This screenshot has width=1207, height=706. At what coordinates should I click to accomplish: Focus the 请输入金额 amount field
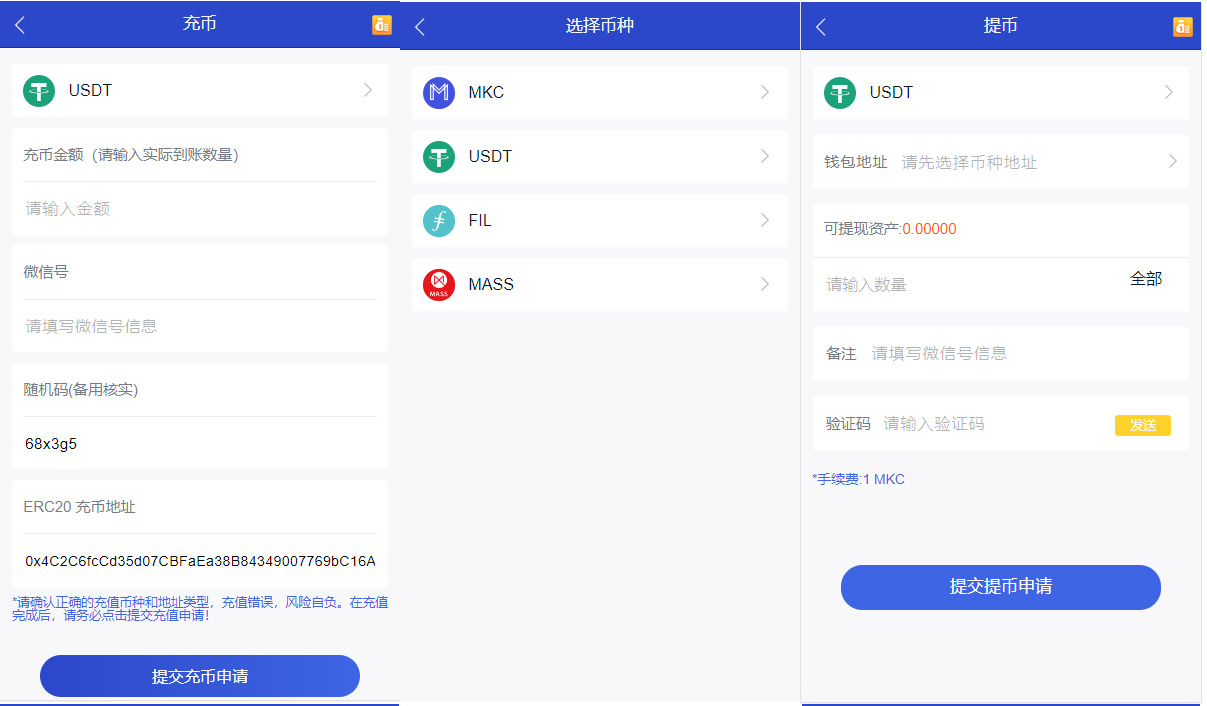tap(200, 209)
